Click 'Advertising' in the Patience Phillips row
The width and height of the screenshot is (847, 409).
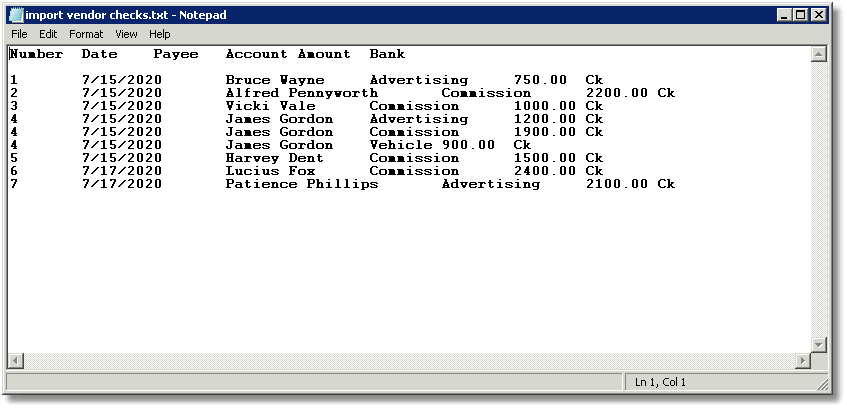[491, 184]
